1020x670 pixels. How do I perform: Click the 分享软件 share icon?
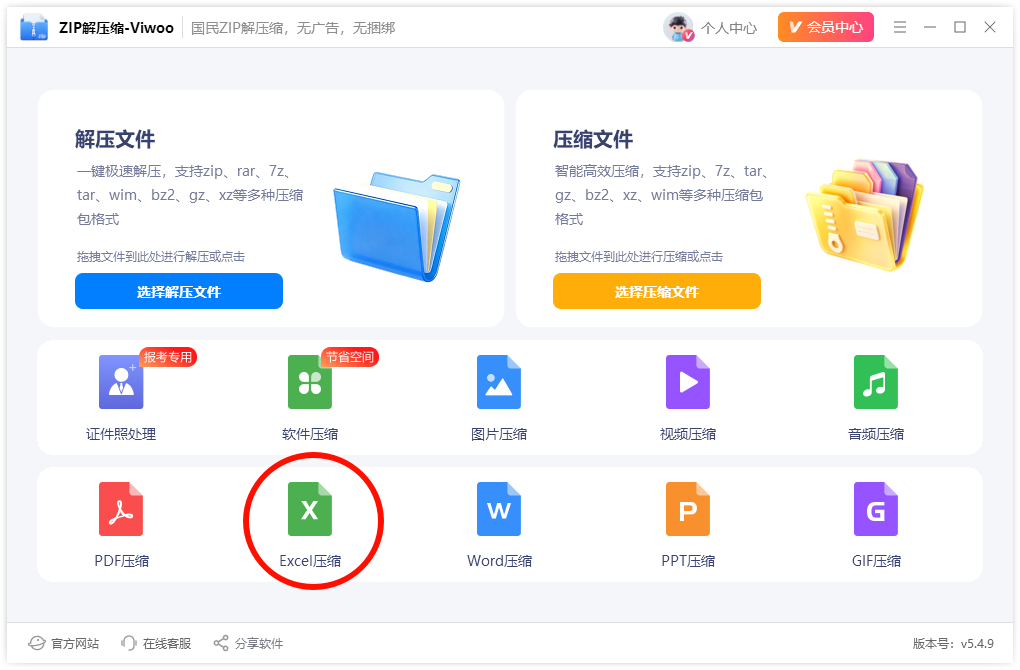(221, 643)
